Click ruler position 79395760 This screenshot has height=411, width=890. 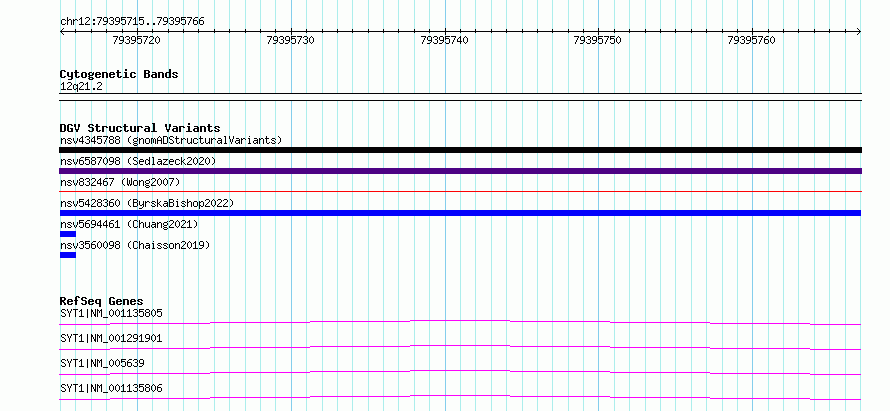point(752,40)
